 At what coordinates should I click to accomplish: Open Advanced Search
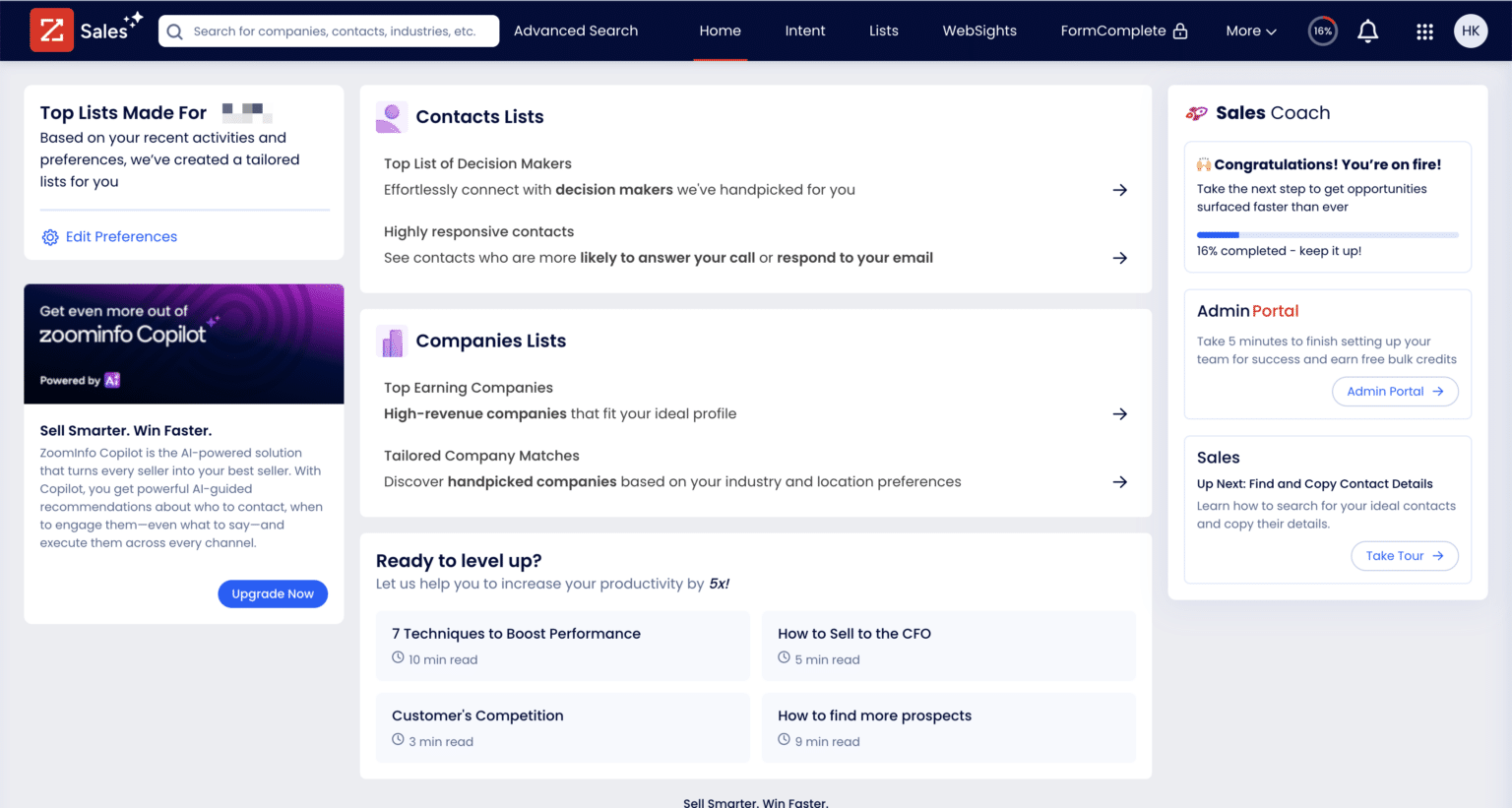576,31
